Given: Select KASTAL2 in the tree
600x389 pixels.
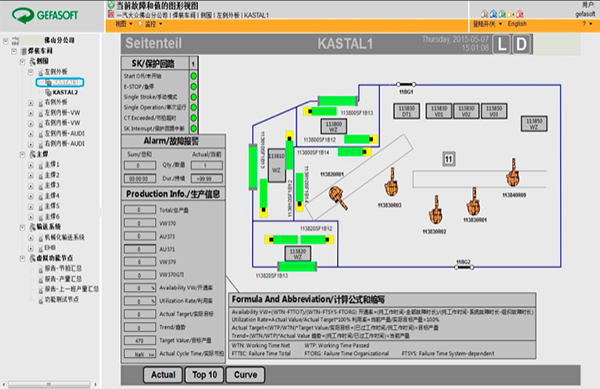Looking at the screenshot, I should pyautogui.click(x=65, y=93).
